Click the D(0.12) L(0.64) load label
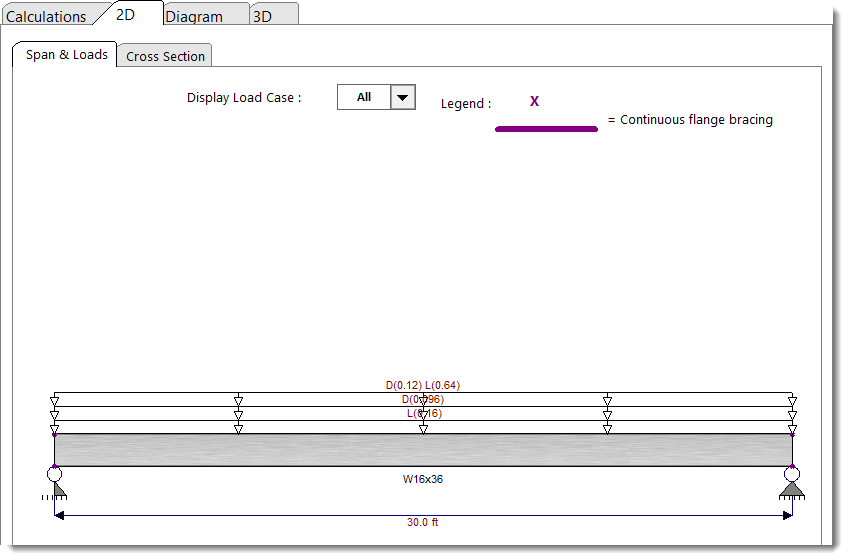 point(423,385)
